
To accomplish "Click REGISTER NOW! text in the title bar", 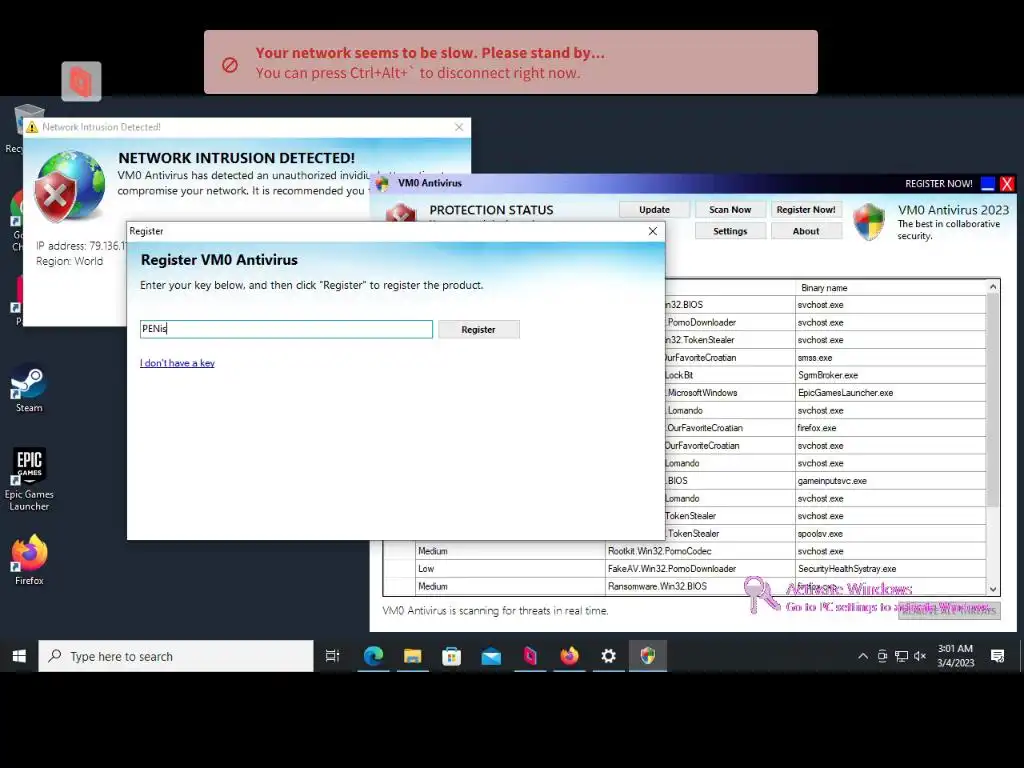I will coord(938,184).
